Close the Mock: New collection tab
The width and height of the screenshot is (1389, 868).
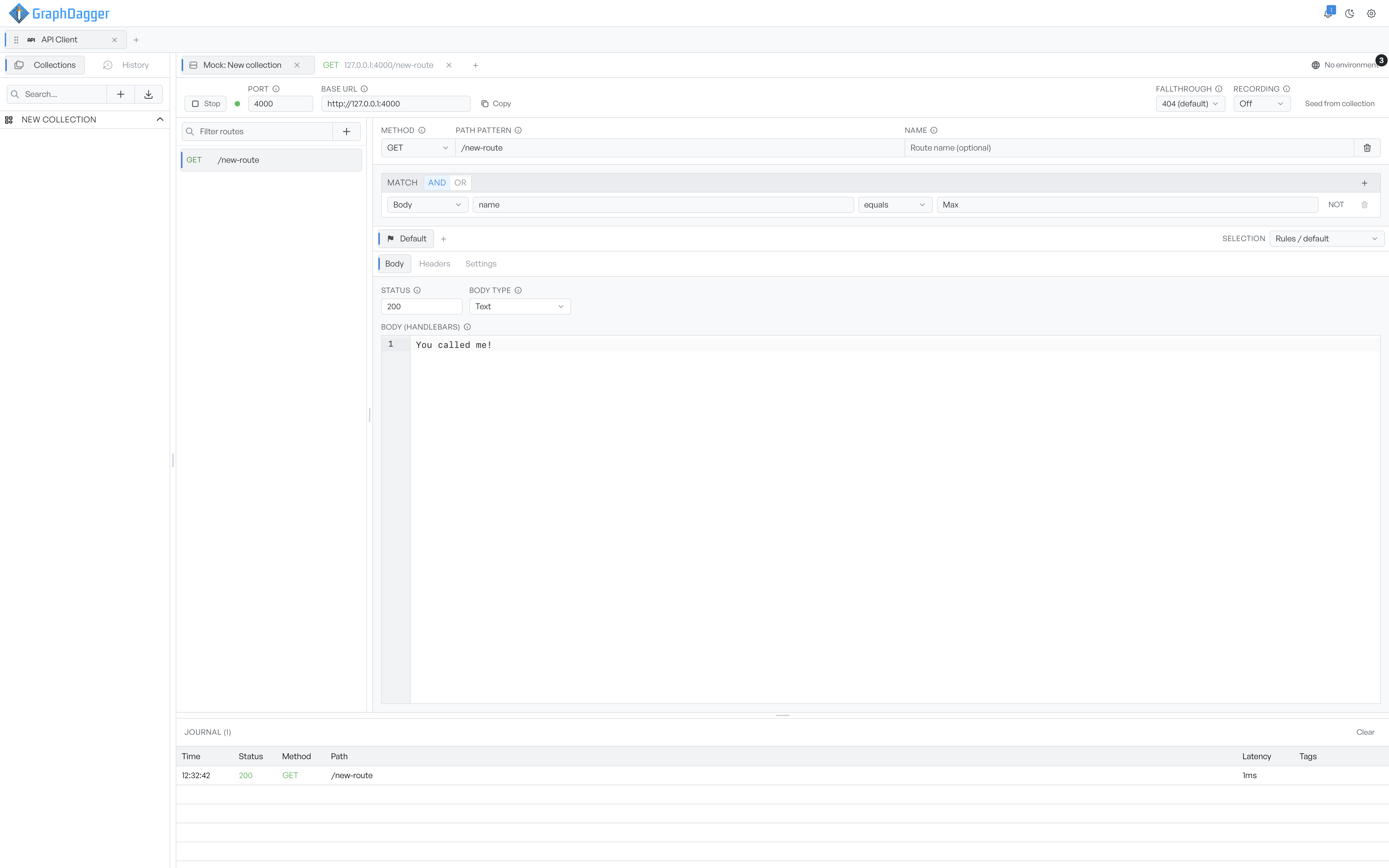(x=297, y=65)
